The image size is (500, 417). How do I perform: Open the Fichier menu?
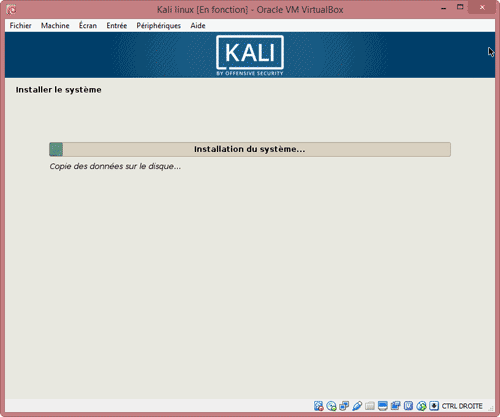coord(20,26)
